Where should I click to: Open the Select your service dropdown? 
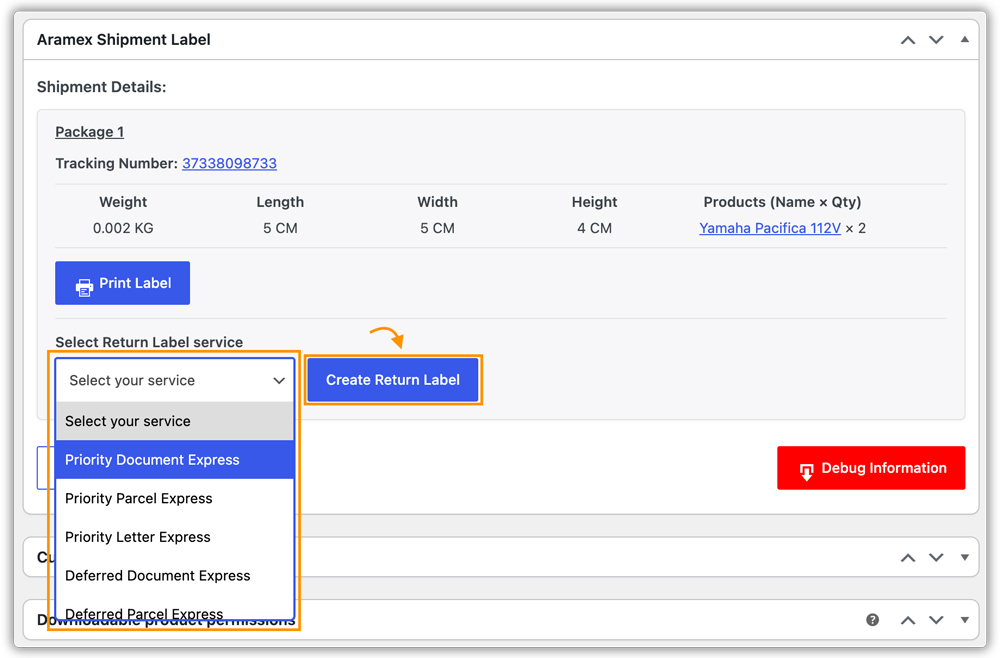tap(175, 381)
